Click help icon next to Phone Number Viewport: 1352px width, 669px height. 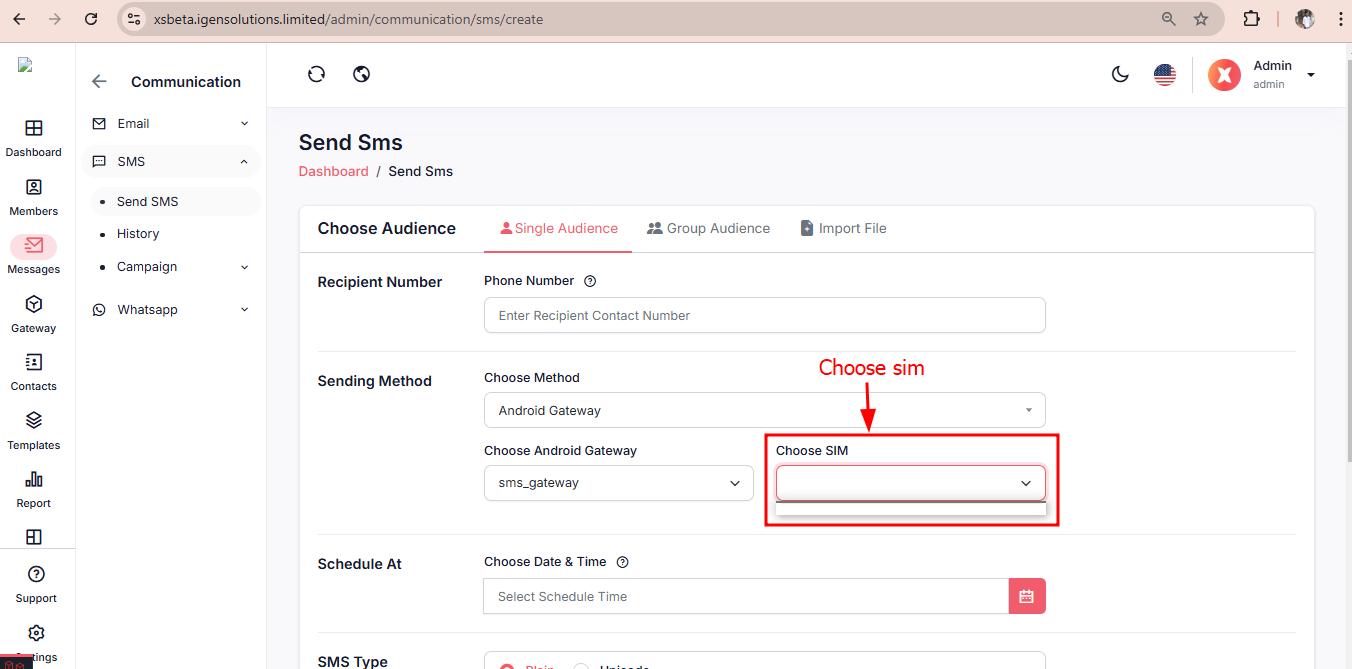click(x=590, y=281)
